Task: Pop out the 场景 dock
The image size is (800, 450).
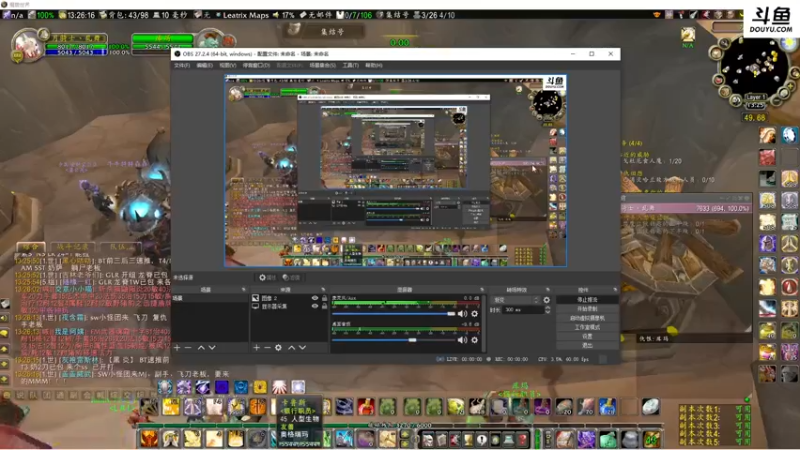Action: [x=243, y=290]
